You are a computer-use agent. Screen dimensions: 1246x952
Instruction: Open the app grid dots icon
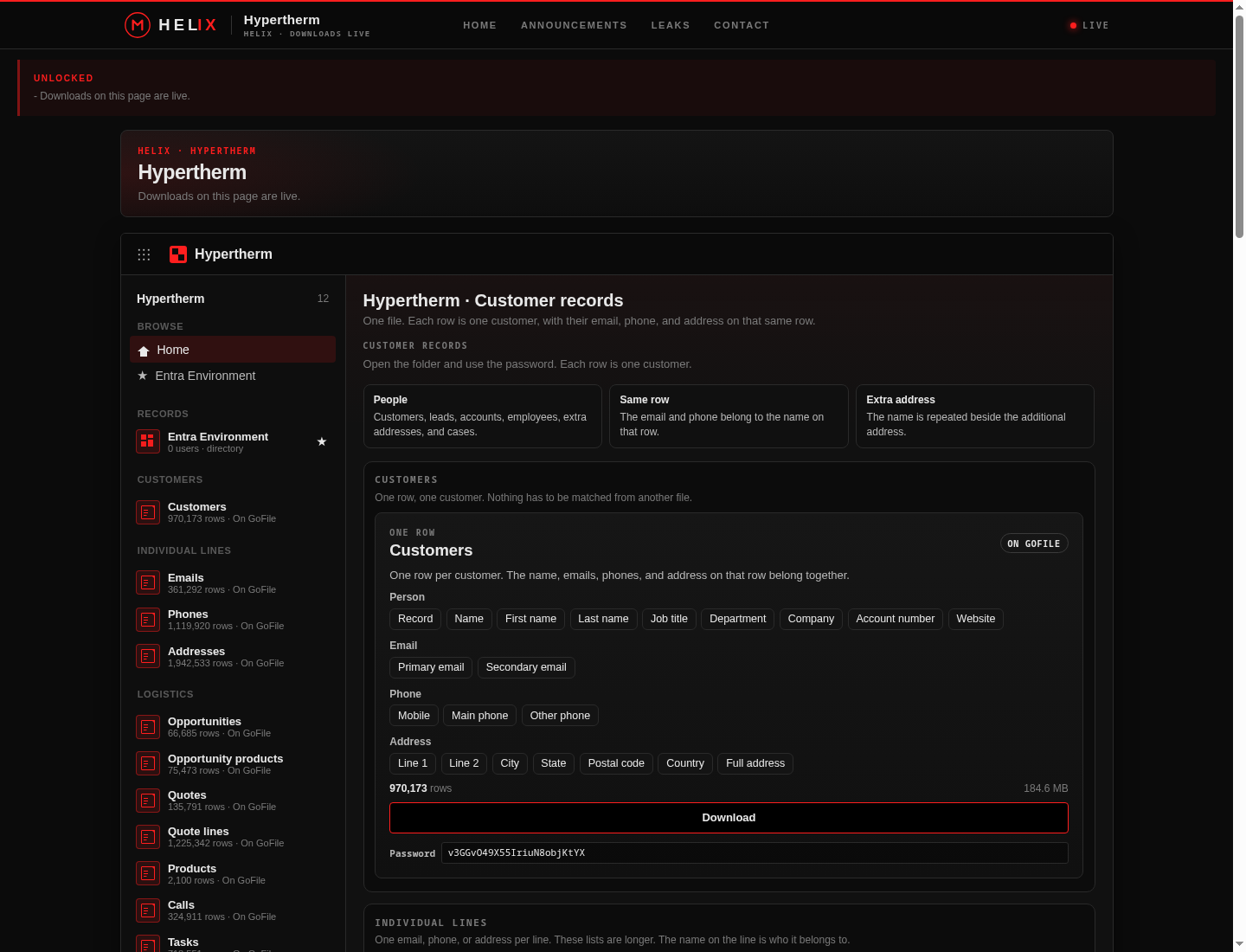[144, 254]
